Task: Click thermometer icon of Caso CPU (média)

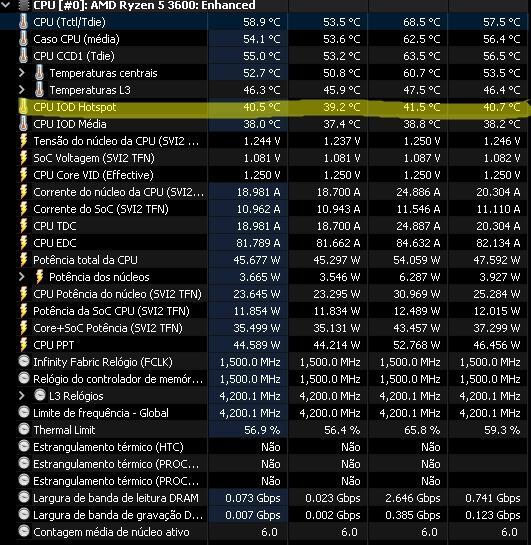Action: [23, 39]
